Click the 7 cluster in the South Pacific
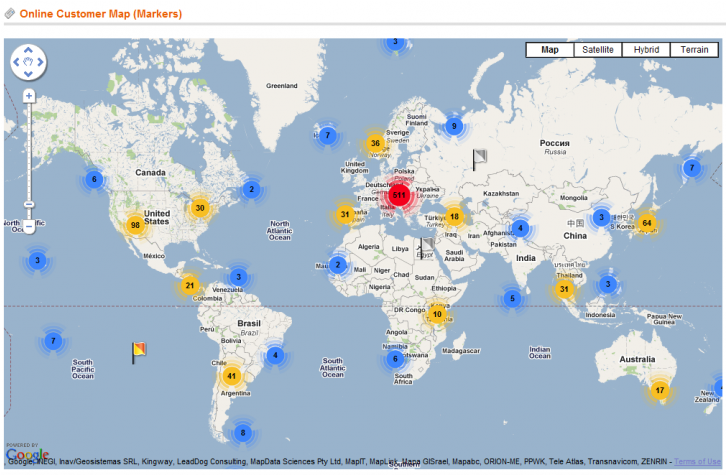 53,341
